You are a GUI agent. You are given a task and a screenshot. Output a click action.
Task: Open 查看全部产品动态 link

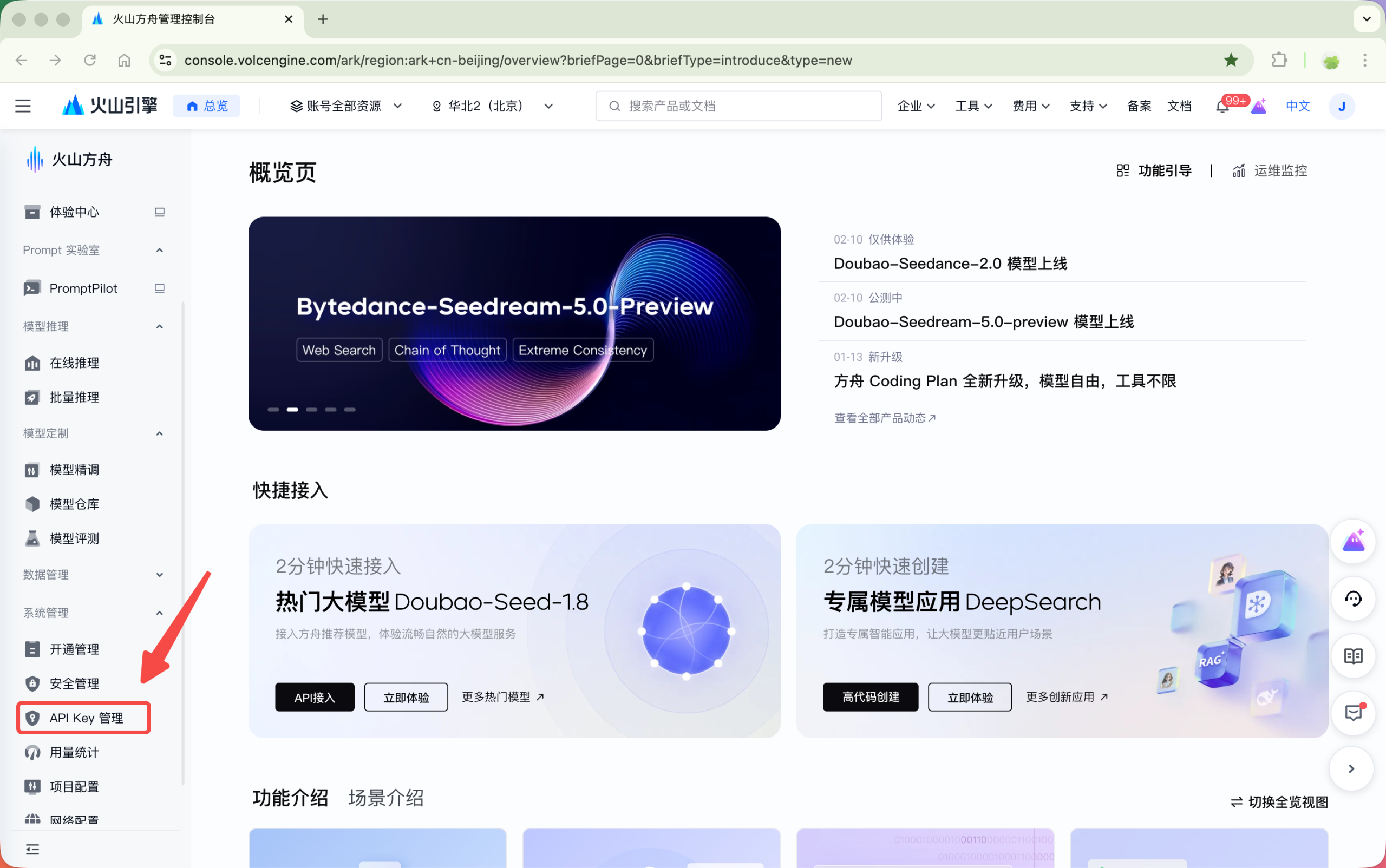[884, 418]
